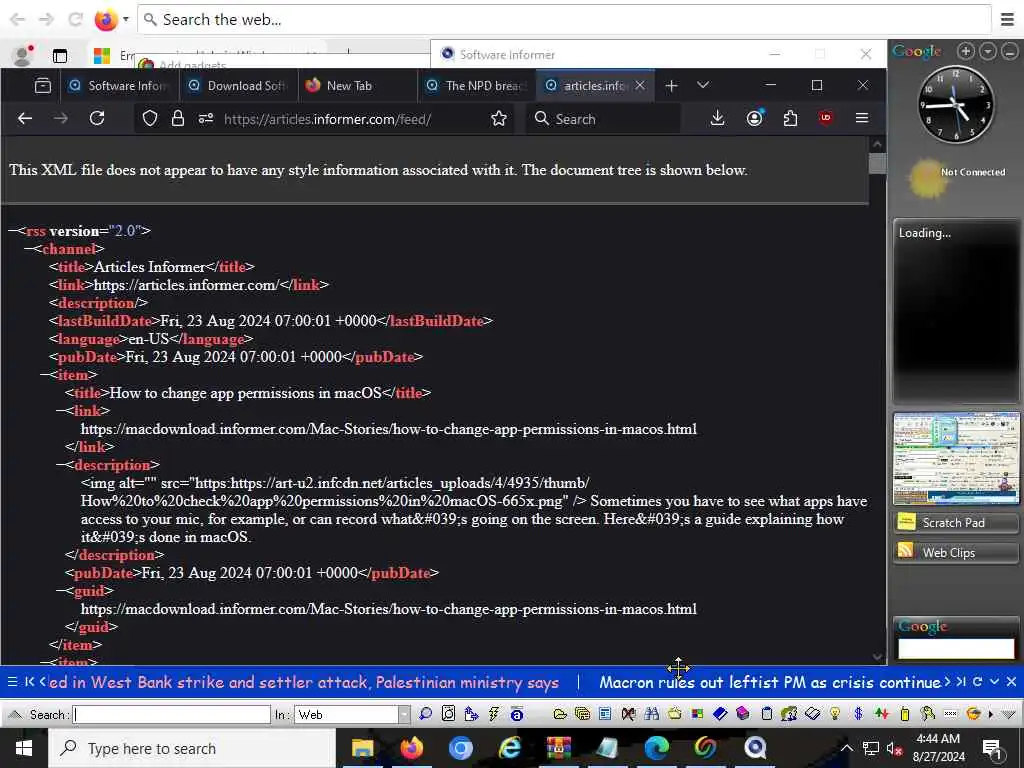
Task: Click the Google search box in sidebar
Action: click(956, 648)
